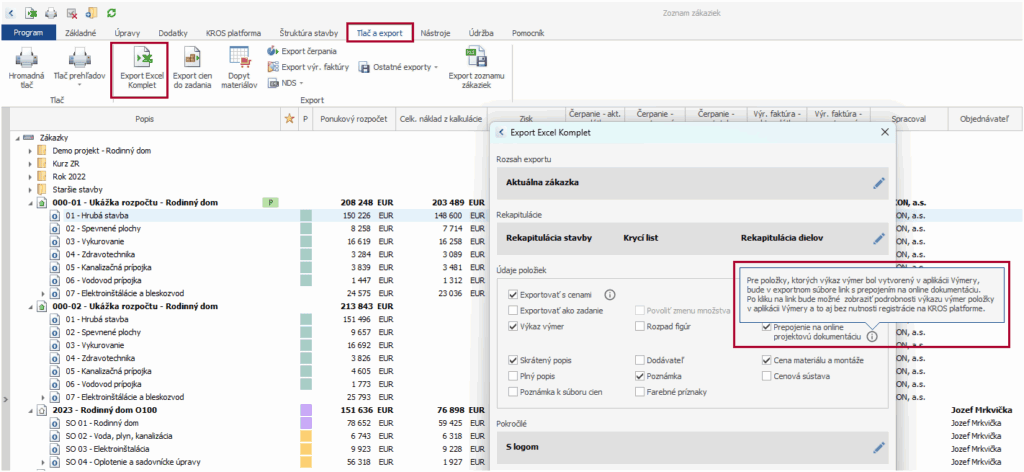The width and height of the screenshot is (1024, 472).
Task: Switch to the Nástroje tab
Action: point(435,32)
